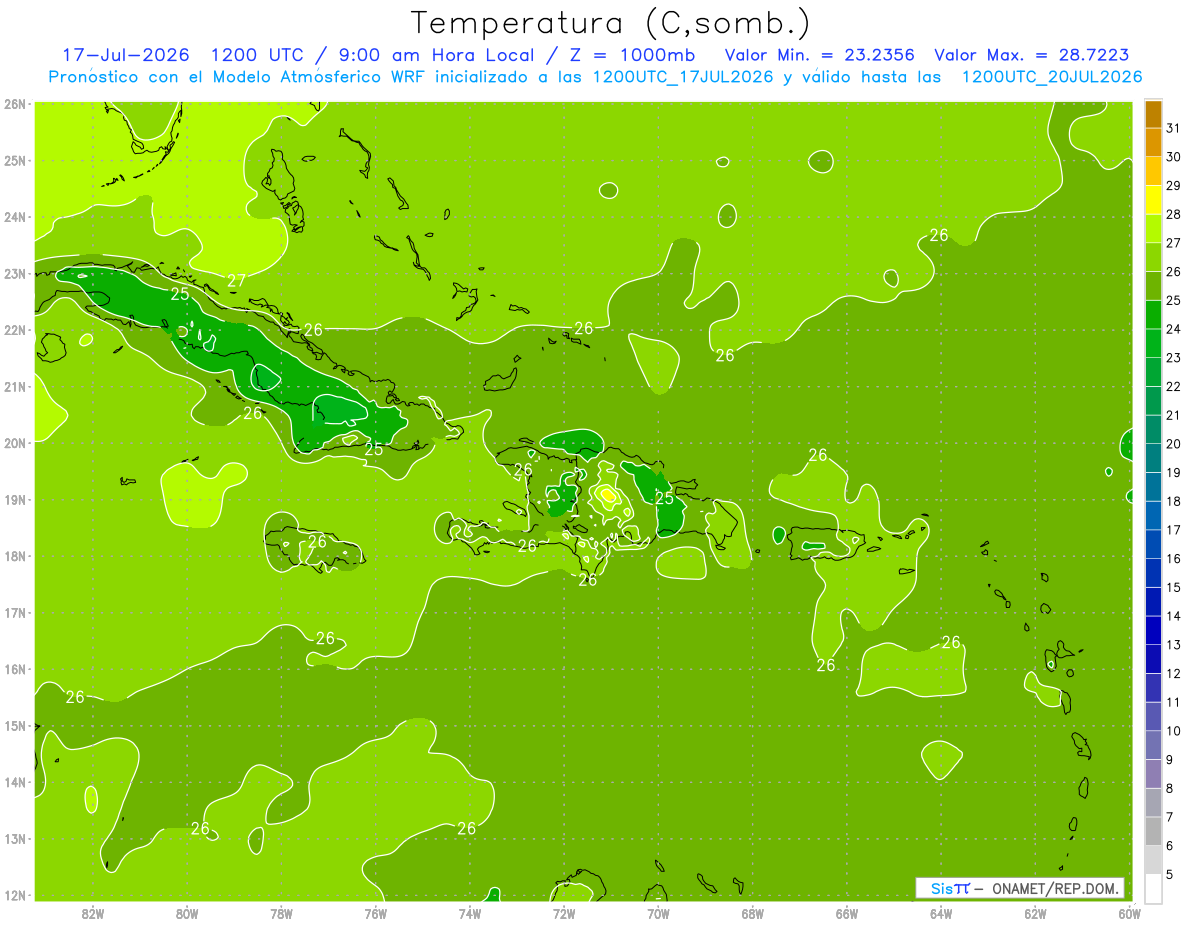Click the 28 label on the color scale
Image resolution: width=1200 pixels, height=927 pixels.
click(x=1174, y=214)
